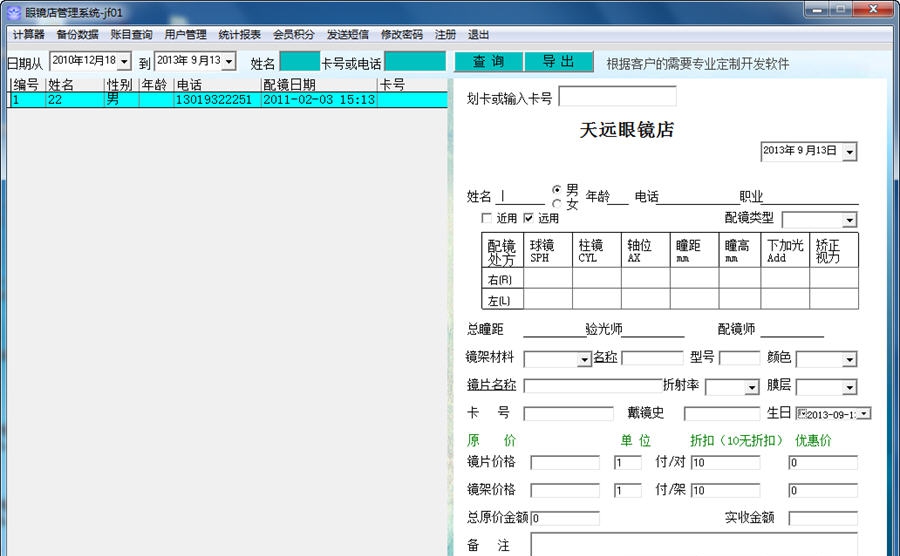Click the 查询 button
900x556 pixels.
(488, 61)
